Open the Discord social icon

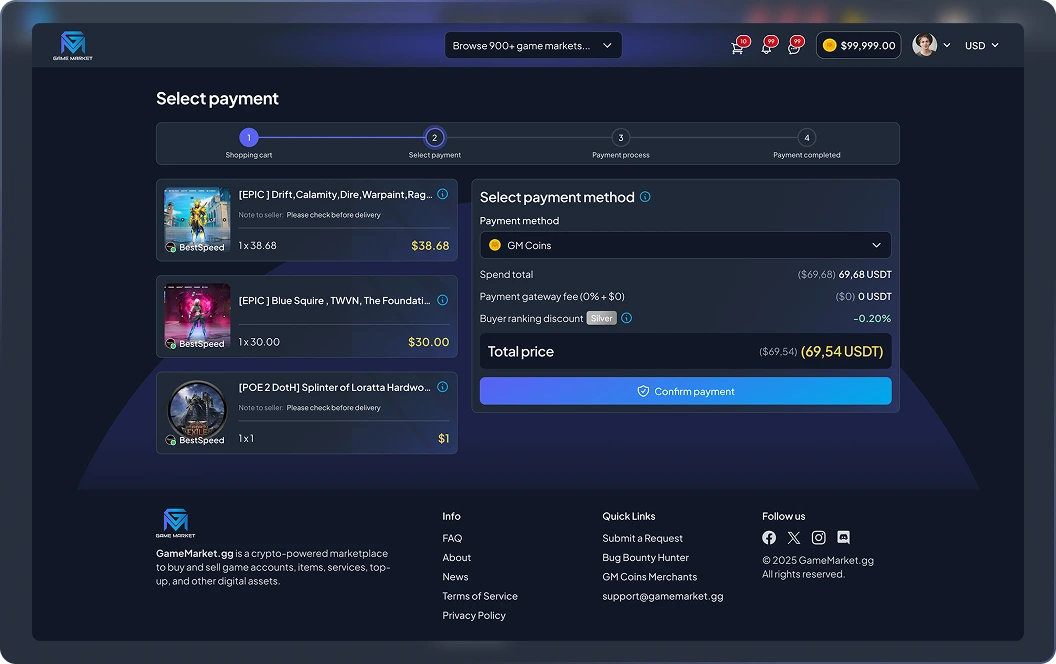[843, 537]
